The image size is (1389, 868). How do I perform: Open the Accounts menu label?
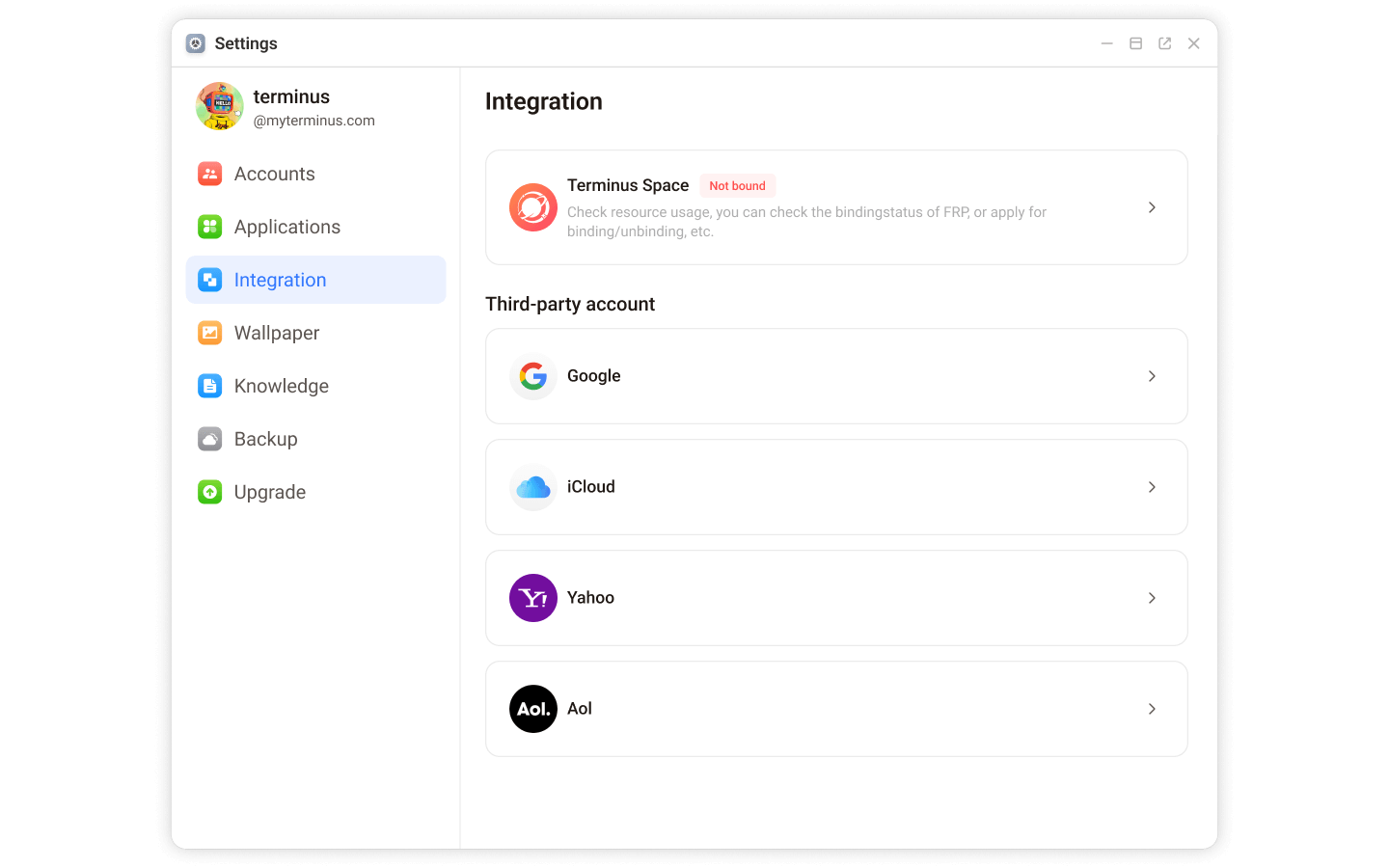pyautogui.click(x=275, y=174)
